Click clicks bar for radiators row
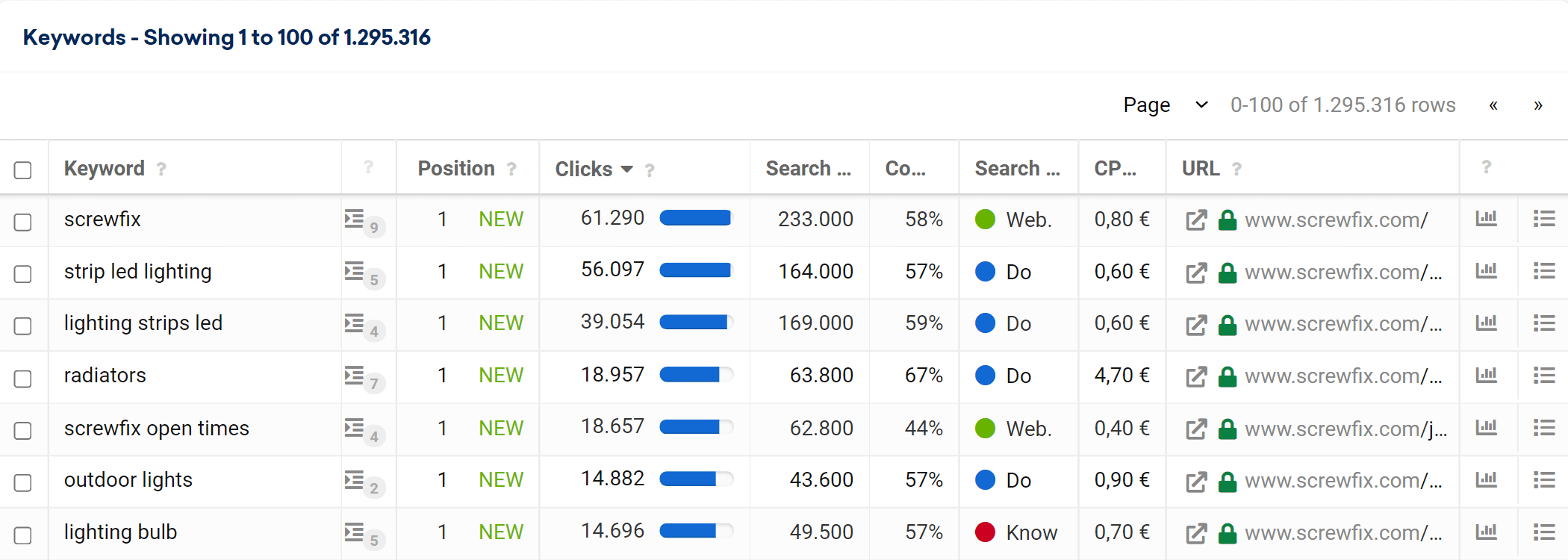This screenshot has height=560, width=1568. [696, 374]
